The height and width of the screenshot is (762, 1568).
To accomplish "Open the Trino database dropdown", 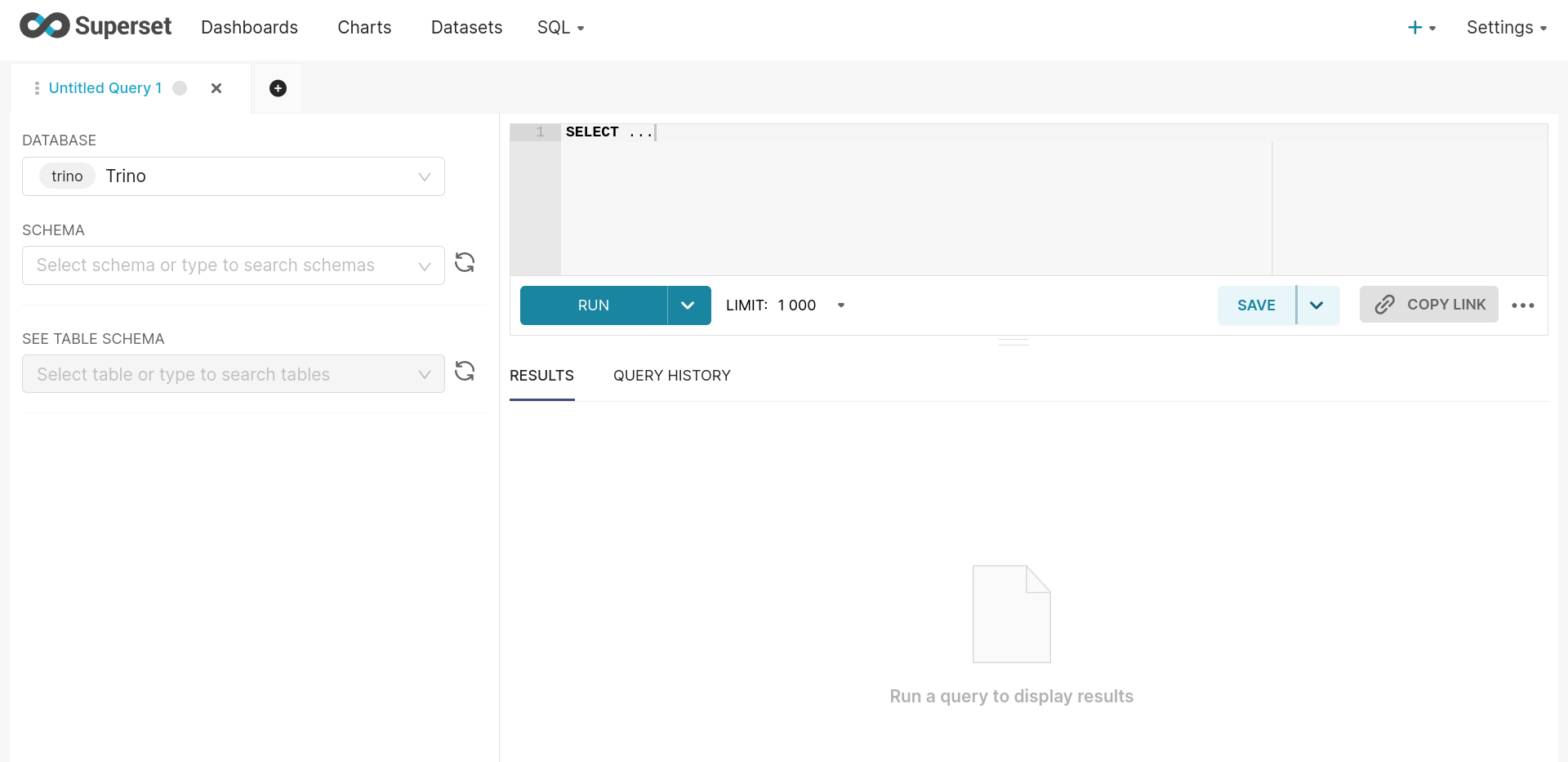I will 234,176.
